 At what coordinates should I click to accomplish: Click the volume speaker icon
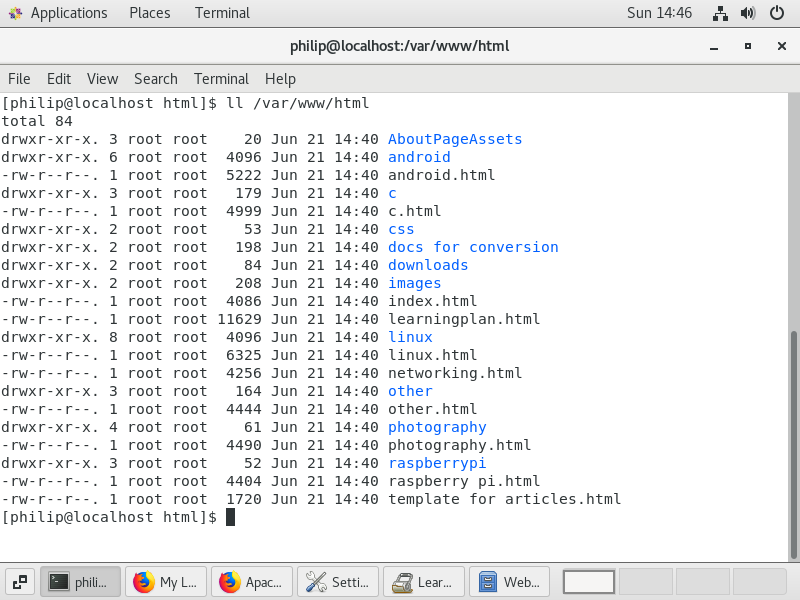747,13
